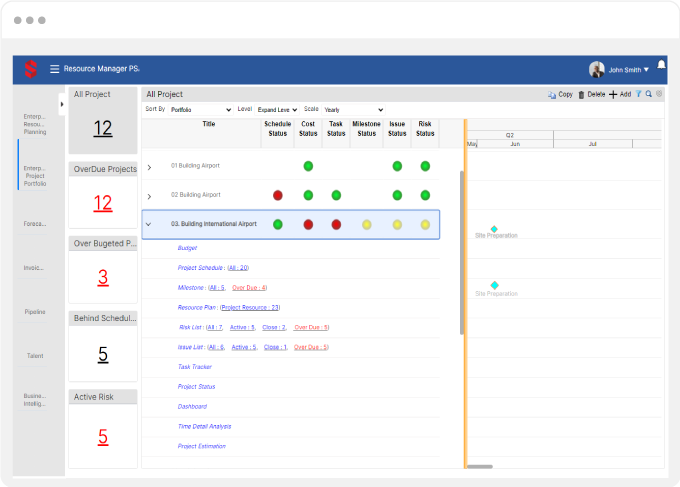Click issue status green dot for 01 Building Airport
680x487 pixels.
(x=397, y=166)
